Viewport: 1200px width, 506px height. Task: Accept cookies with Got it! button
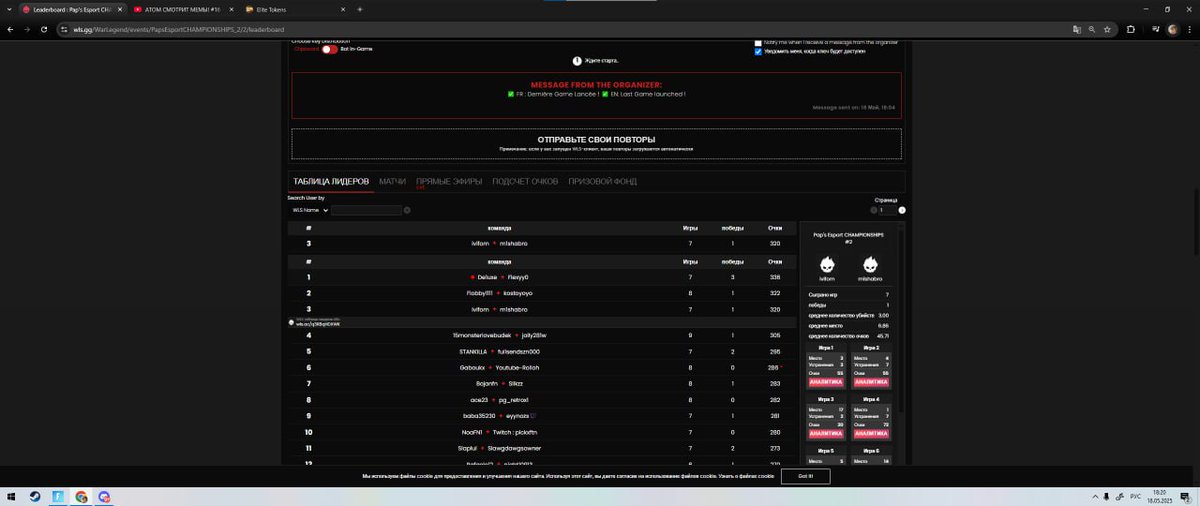[x=804, y=476]
